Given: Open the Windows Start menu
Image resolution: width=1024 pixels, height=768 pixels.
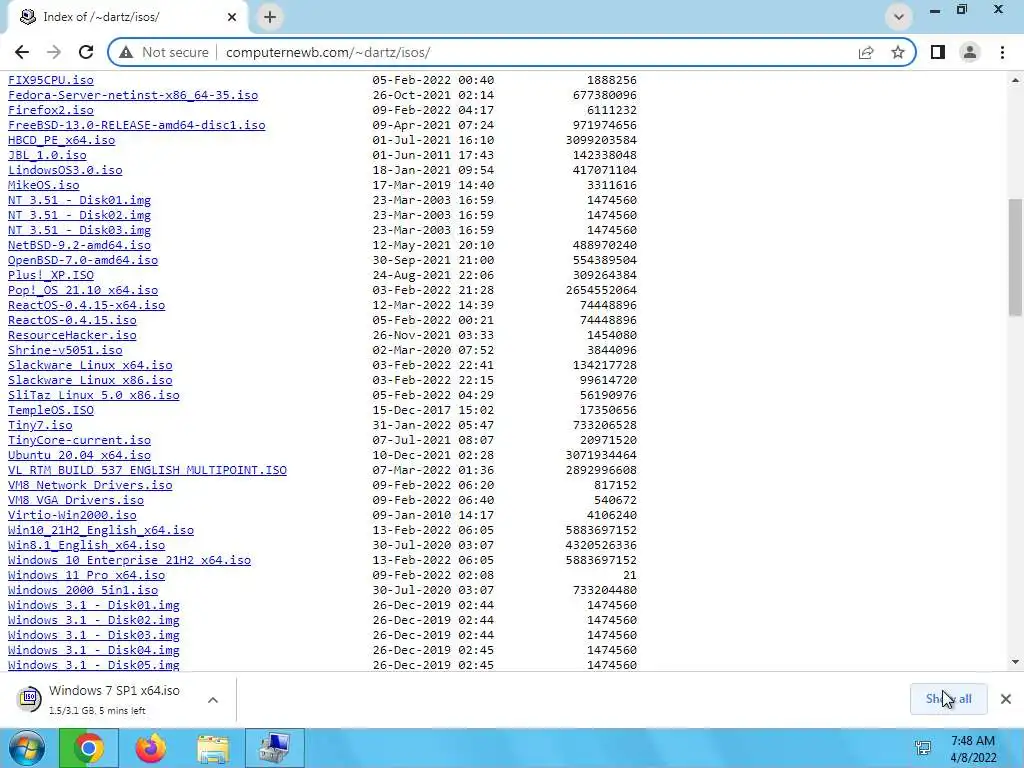Looking at the screenshot, I should [27, 748].
